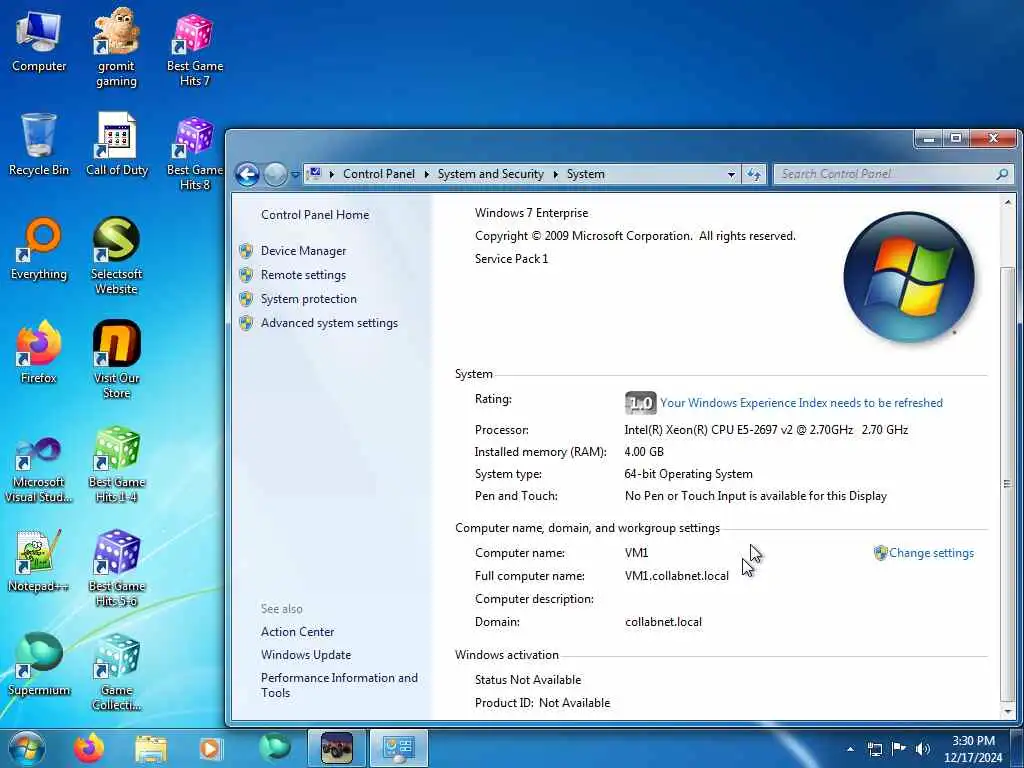Open Supermium from the taskbar
The image size is (1024, 768).
tap(274, 748)
